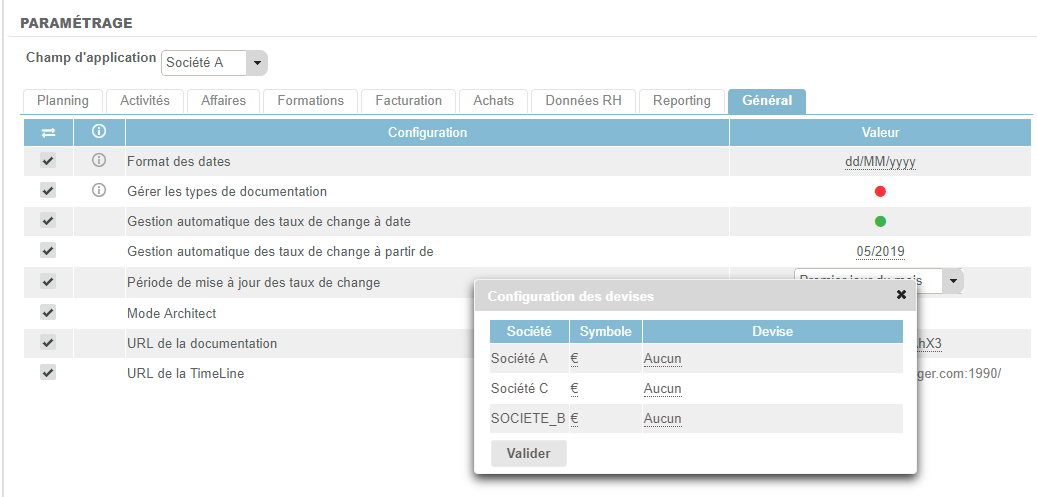Screen dimensions: 1037x497
Task: Click the info icon in the table header
Action: pyautogui.click(x=99, y=132)
